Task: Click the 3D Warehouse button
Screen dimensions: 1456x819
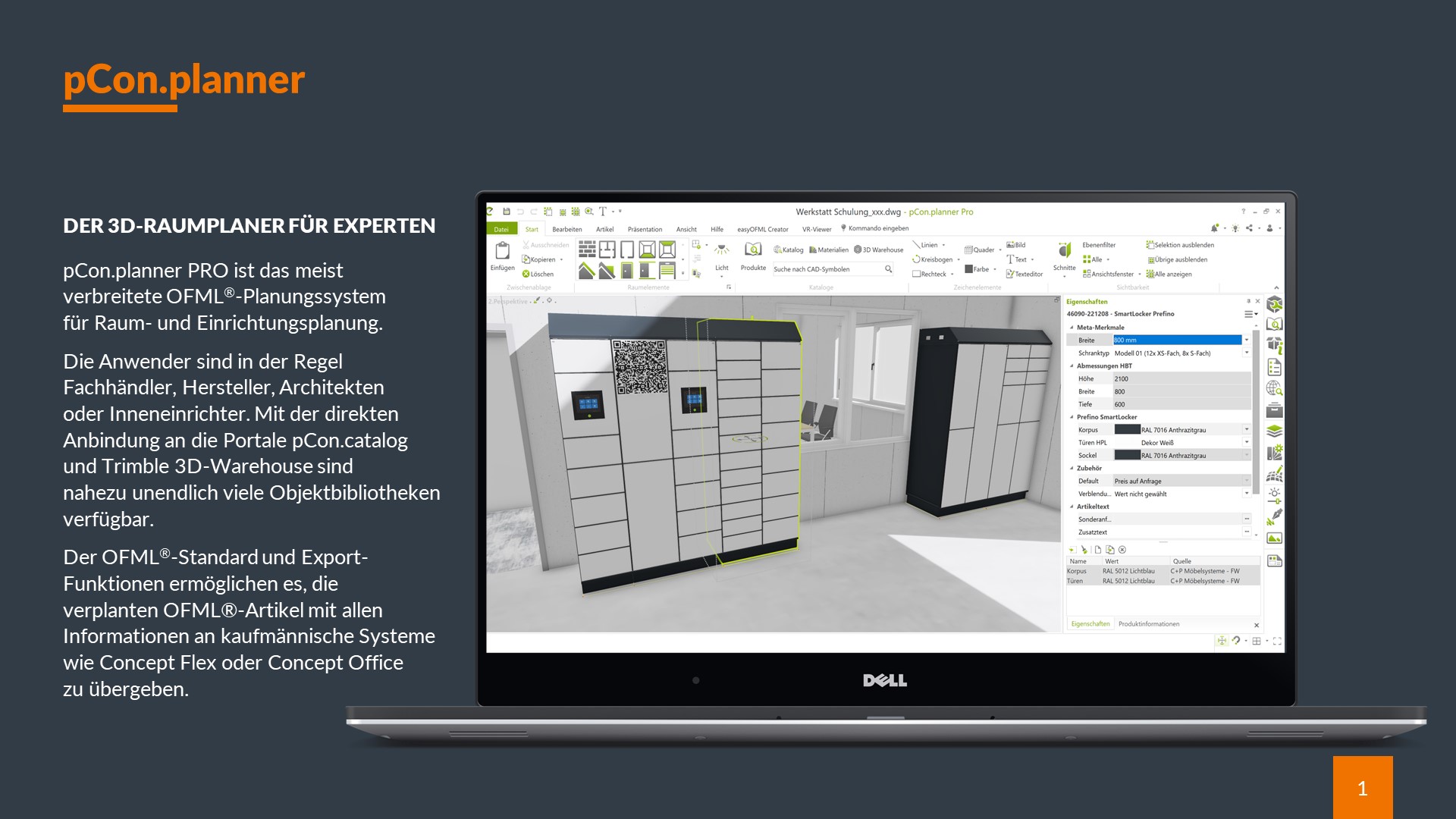Action: tap(879, 249)
